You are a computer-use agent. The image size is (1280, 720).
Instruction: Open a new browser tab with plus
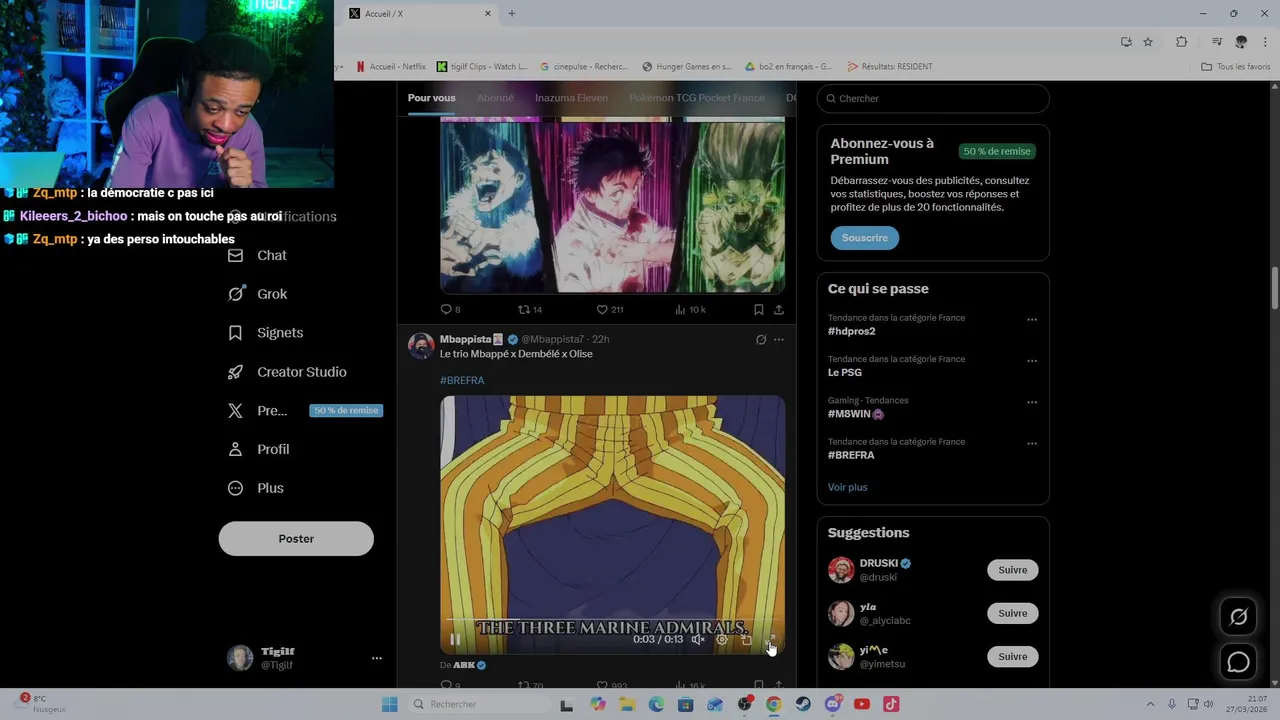click(x=511, y=13)
